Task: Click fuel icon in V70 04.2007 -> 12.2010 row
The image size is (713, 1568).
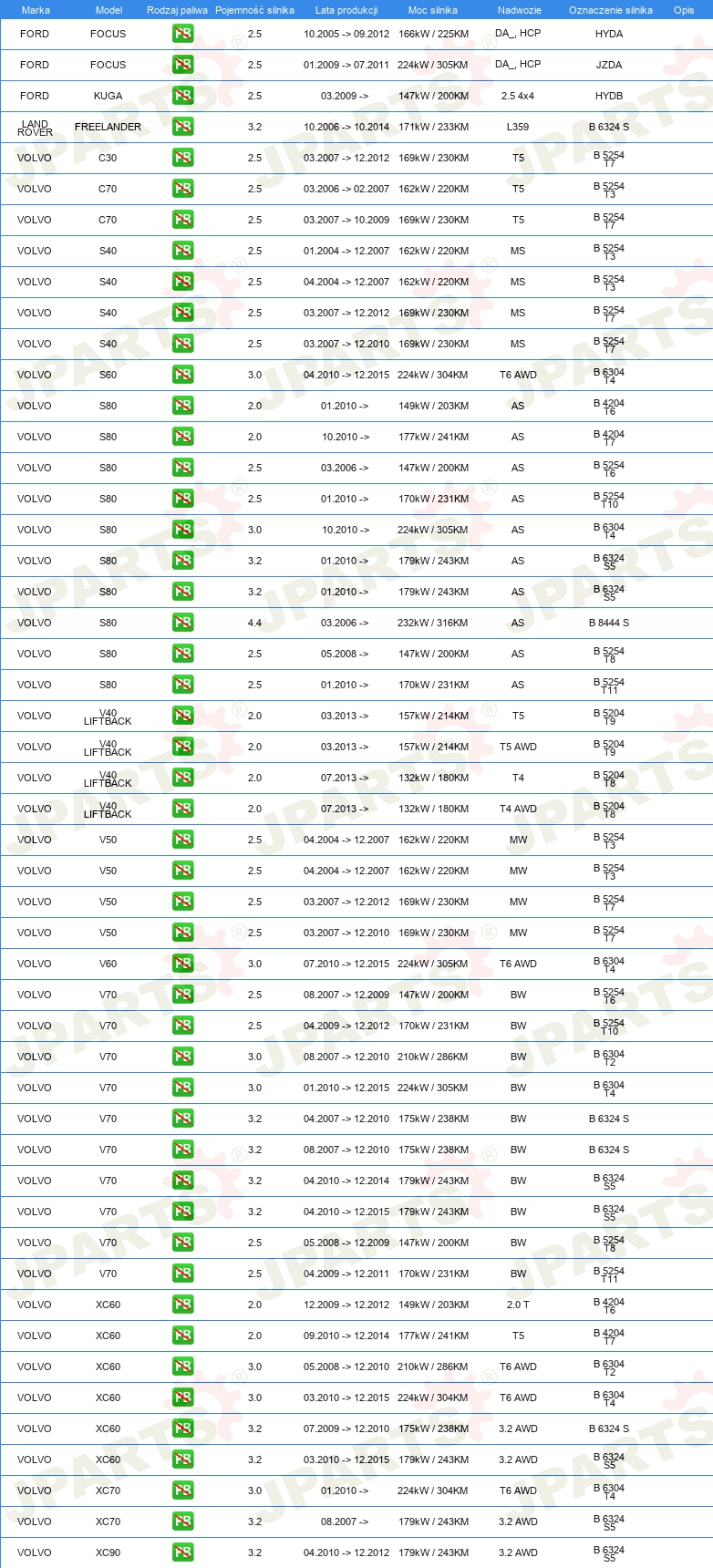Action: pyautogui.click(x=182, y=1119)
